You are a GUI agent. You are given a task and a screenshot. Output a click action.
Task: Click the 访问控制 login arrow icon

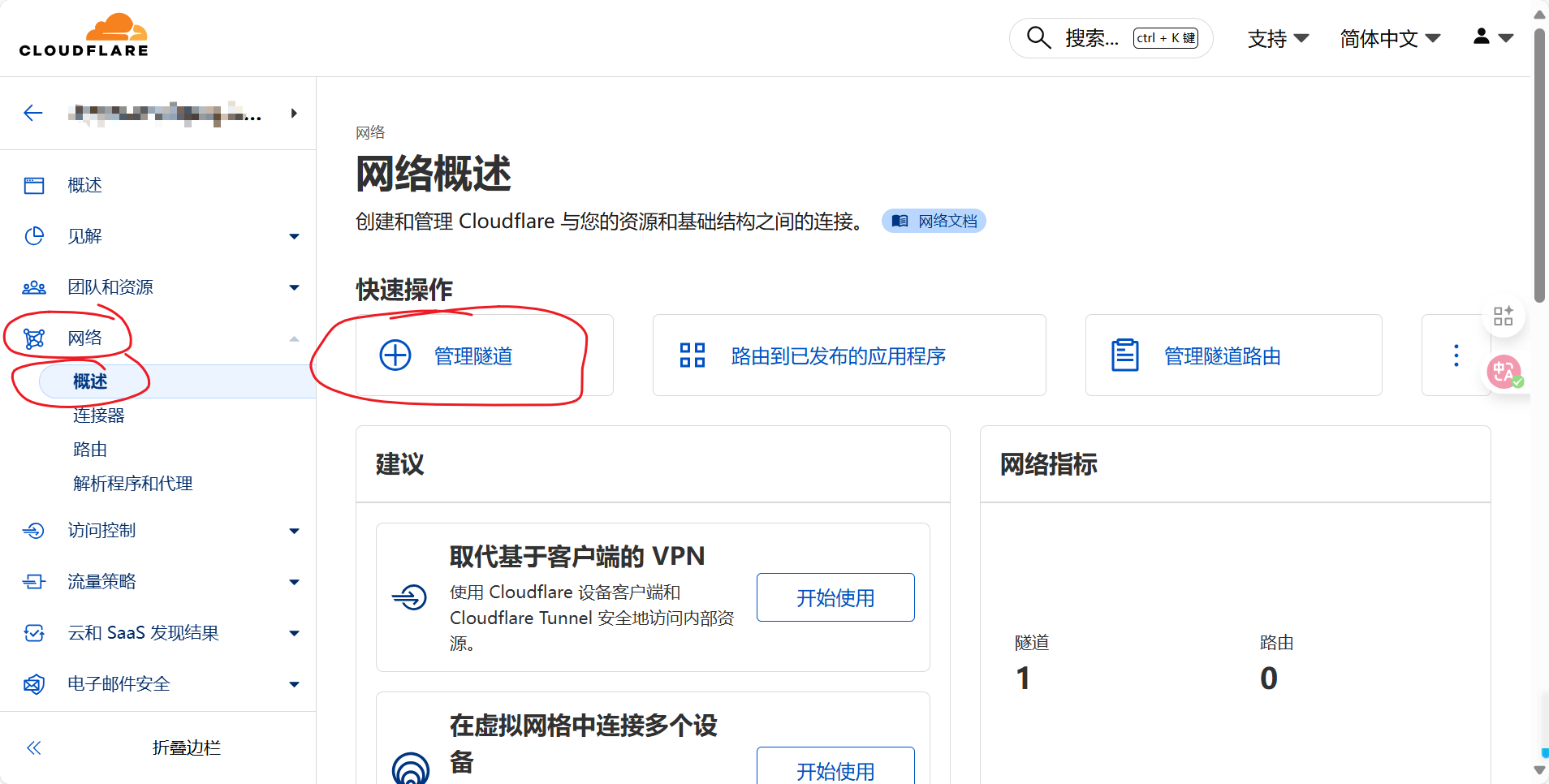[x=34, y=531]
